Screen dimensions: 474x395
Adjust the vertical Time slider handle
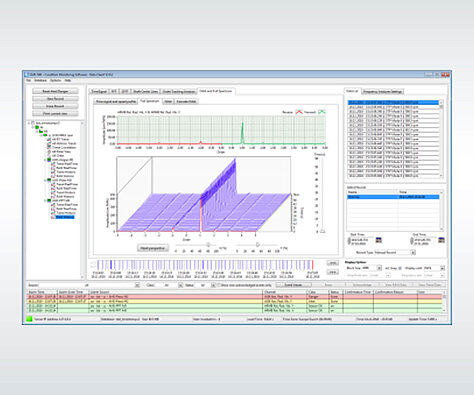pos(322,231)
